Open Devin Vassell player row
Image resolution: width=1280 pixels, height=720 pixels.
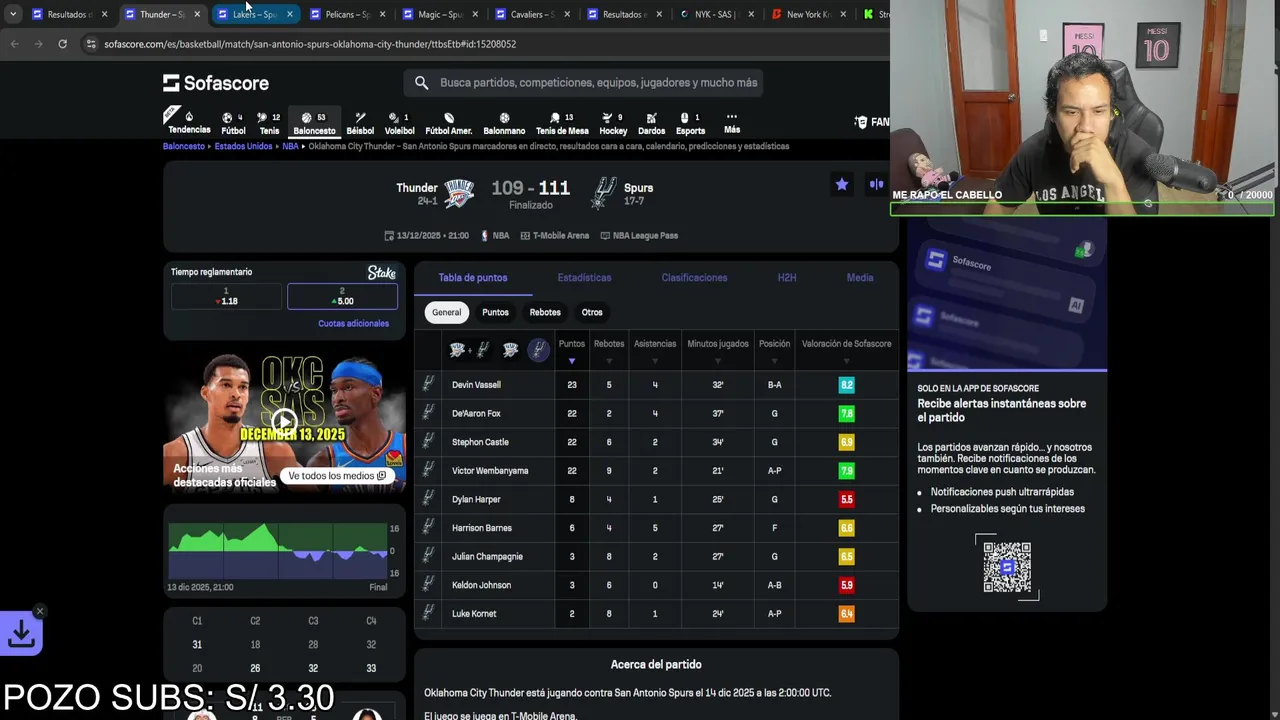[656, 385]
